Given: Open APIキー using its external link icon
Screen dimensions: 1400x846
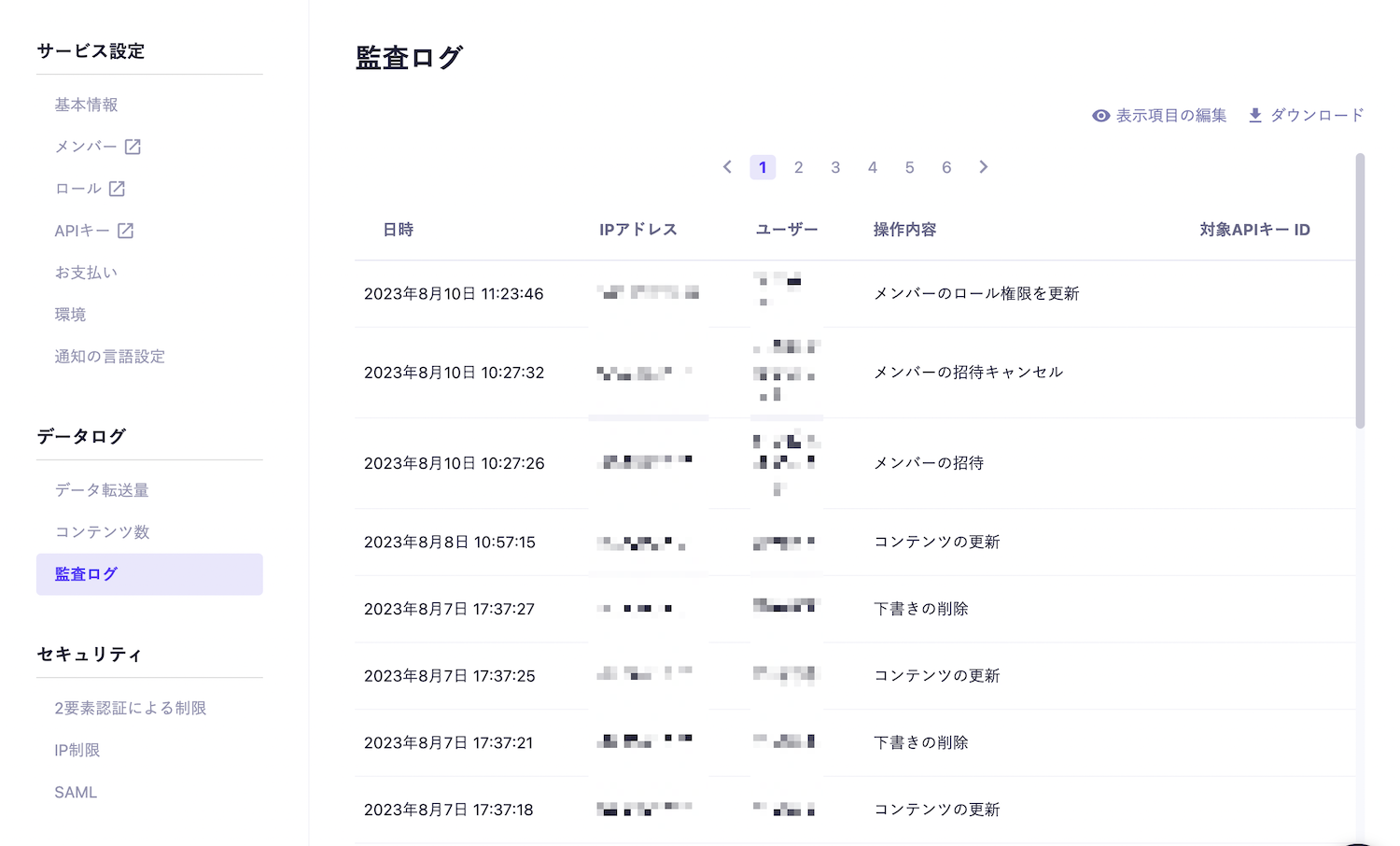Looking at the screenshot, I should click(x=127, y=230).
